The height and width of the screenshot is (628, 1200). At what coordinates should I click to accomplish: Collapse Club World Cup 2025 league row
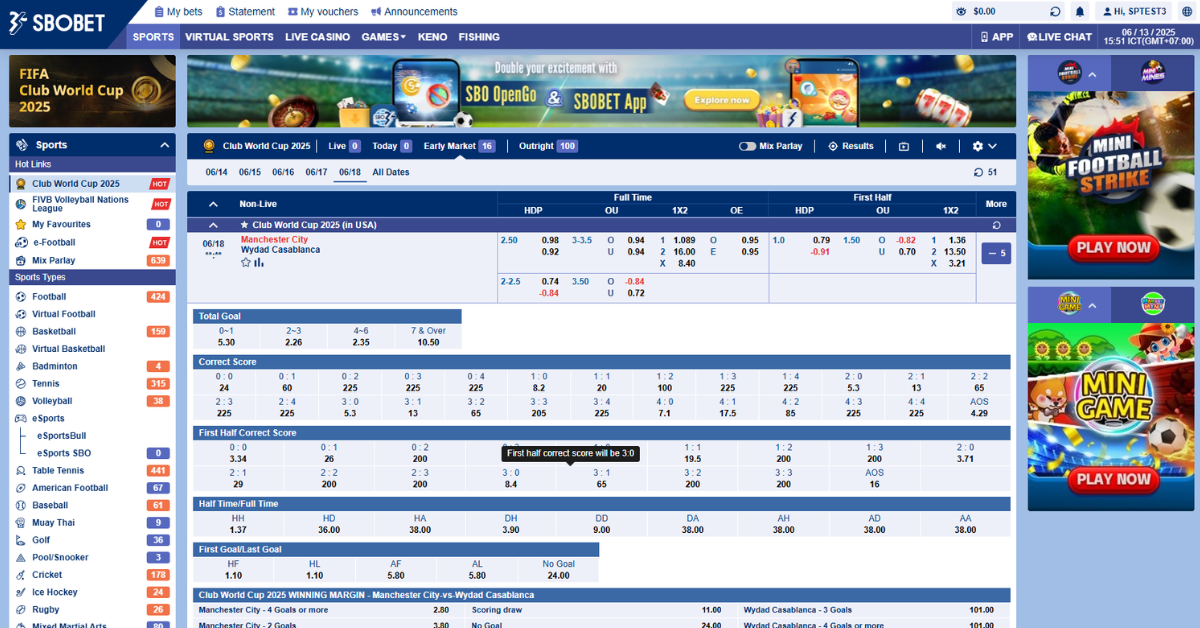pyautogui.click(x=213, y=225)
